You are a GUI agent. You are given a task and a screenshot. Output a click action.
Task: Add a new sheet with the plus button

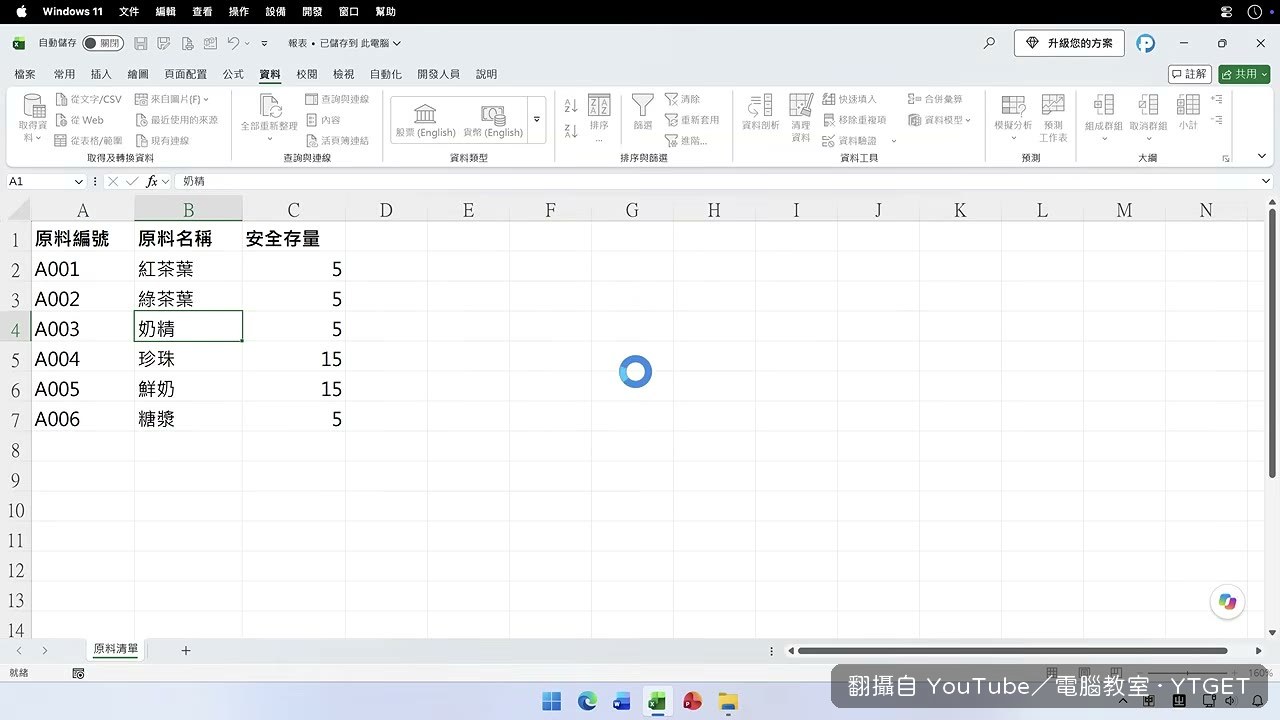point(186,650)
